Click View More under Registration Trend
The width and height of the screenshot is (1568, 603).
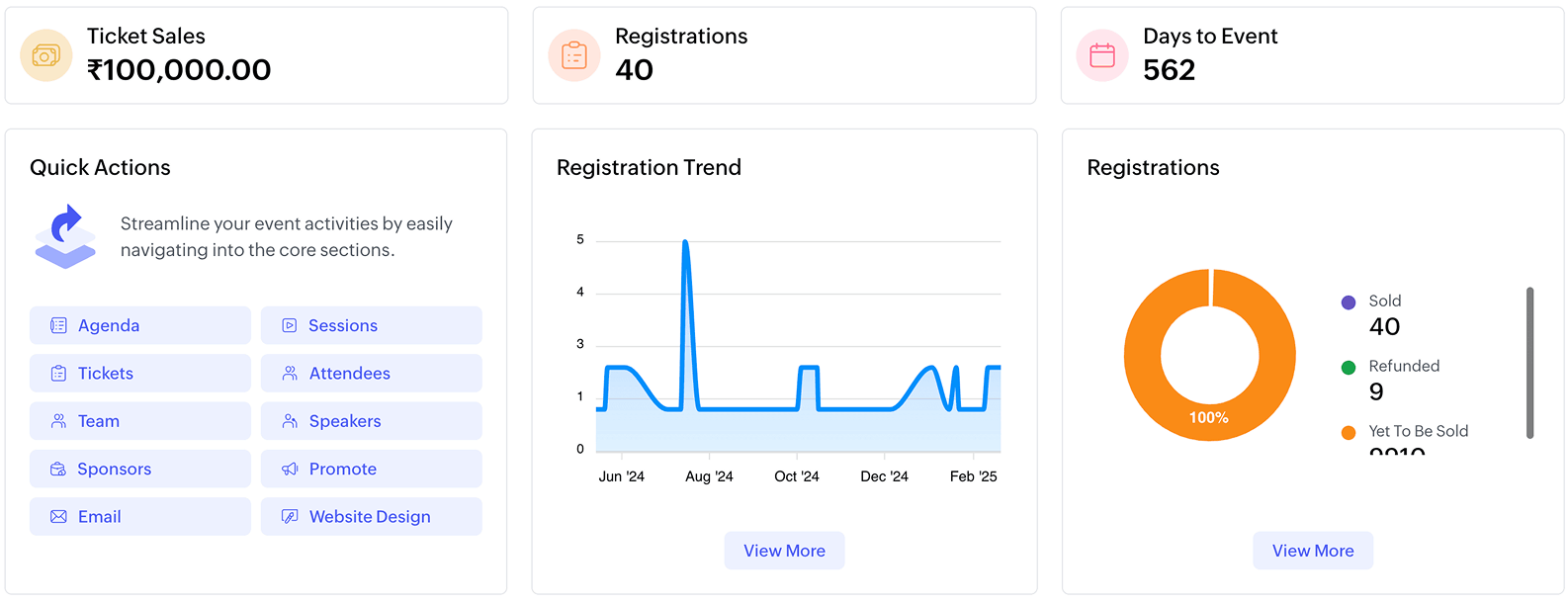(x=784, y=551)
